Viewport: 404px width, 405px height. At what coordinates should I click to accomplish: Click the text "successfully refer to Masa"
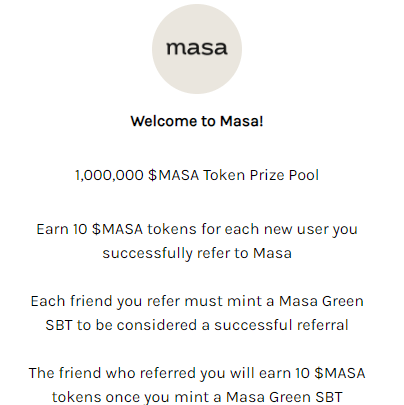197,253
